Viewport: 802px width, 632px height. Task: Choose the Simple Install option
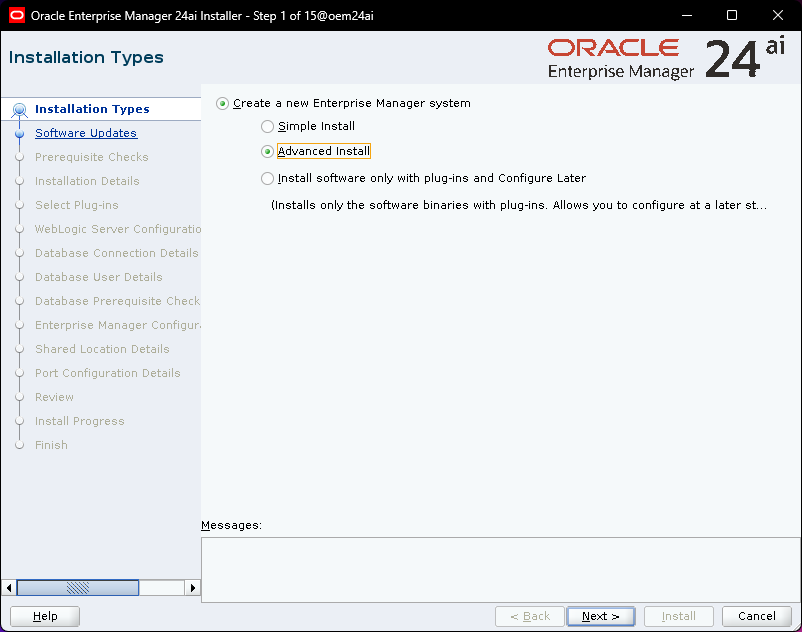click(x=267, y=127)
